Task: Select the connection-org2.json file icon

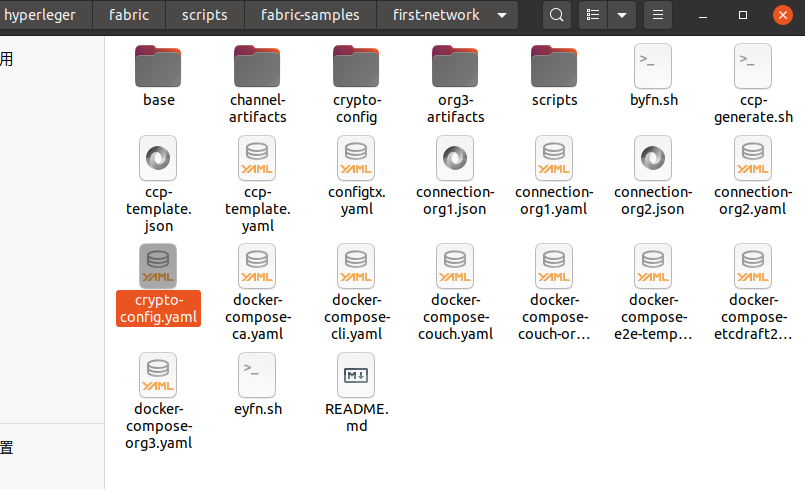Action: [x=653, y=158]
